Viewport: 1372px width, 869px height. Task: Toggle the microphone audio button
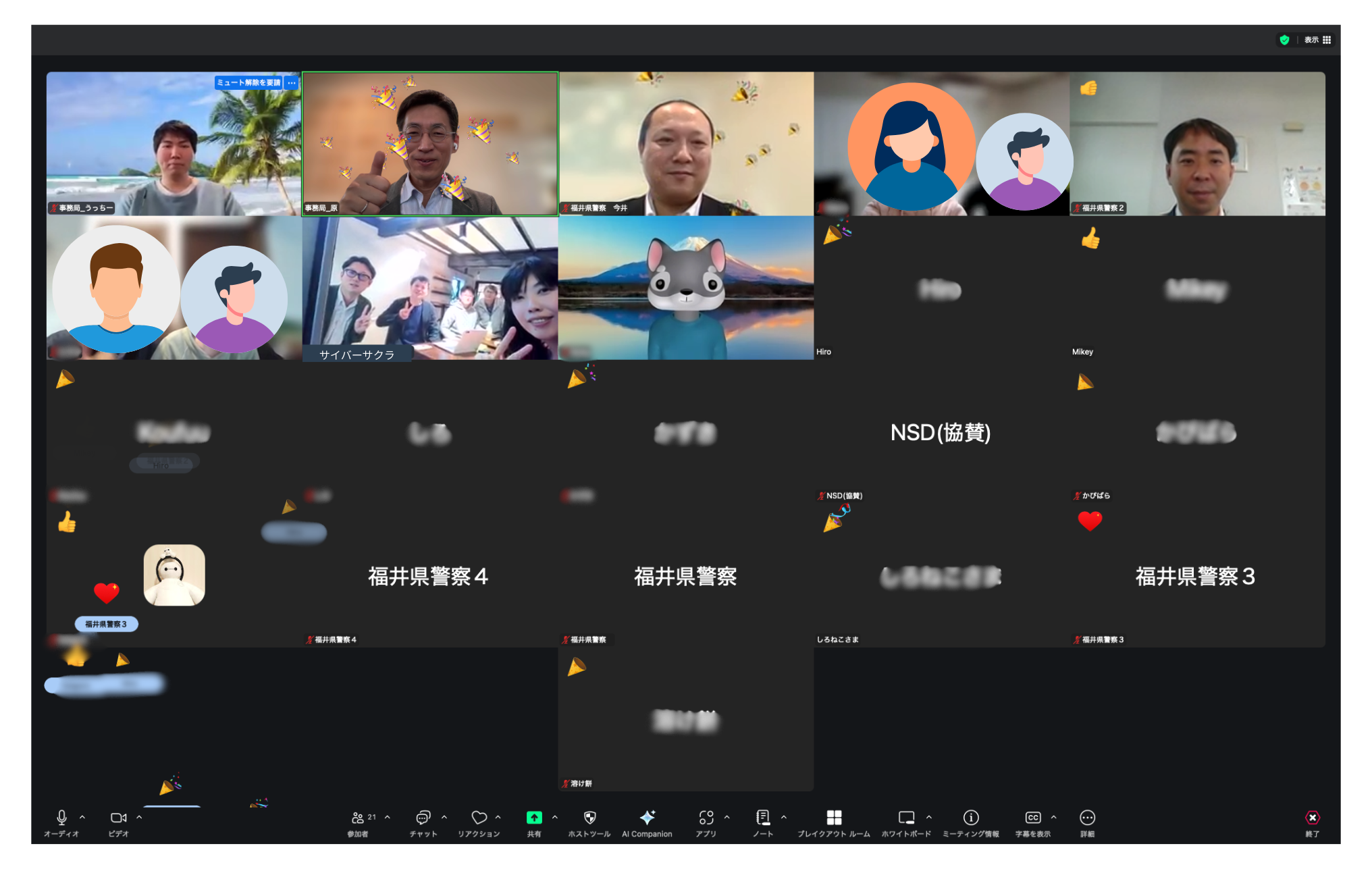61,818
